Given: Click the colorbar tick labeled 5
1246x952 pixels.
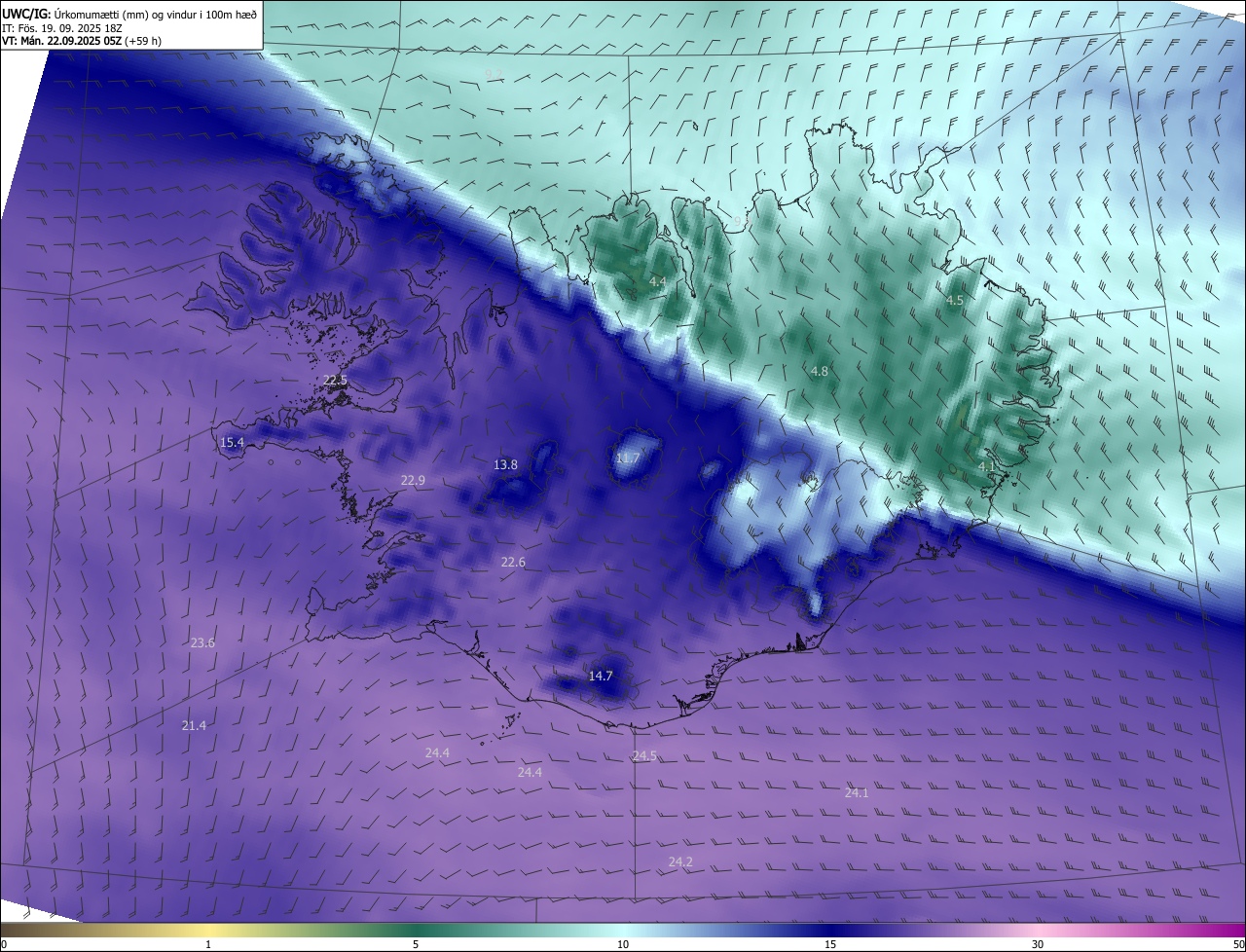Looking at the screenshot, I should (x=416, y=944).
